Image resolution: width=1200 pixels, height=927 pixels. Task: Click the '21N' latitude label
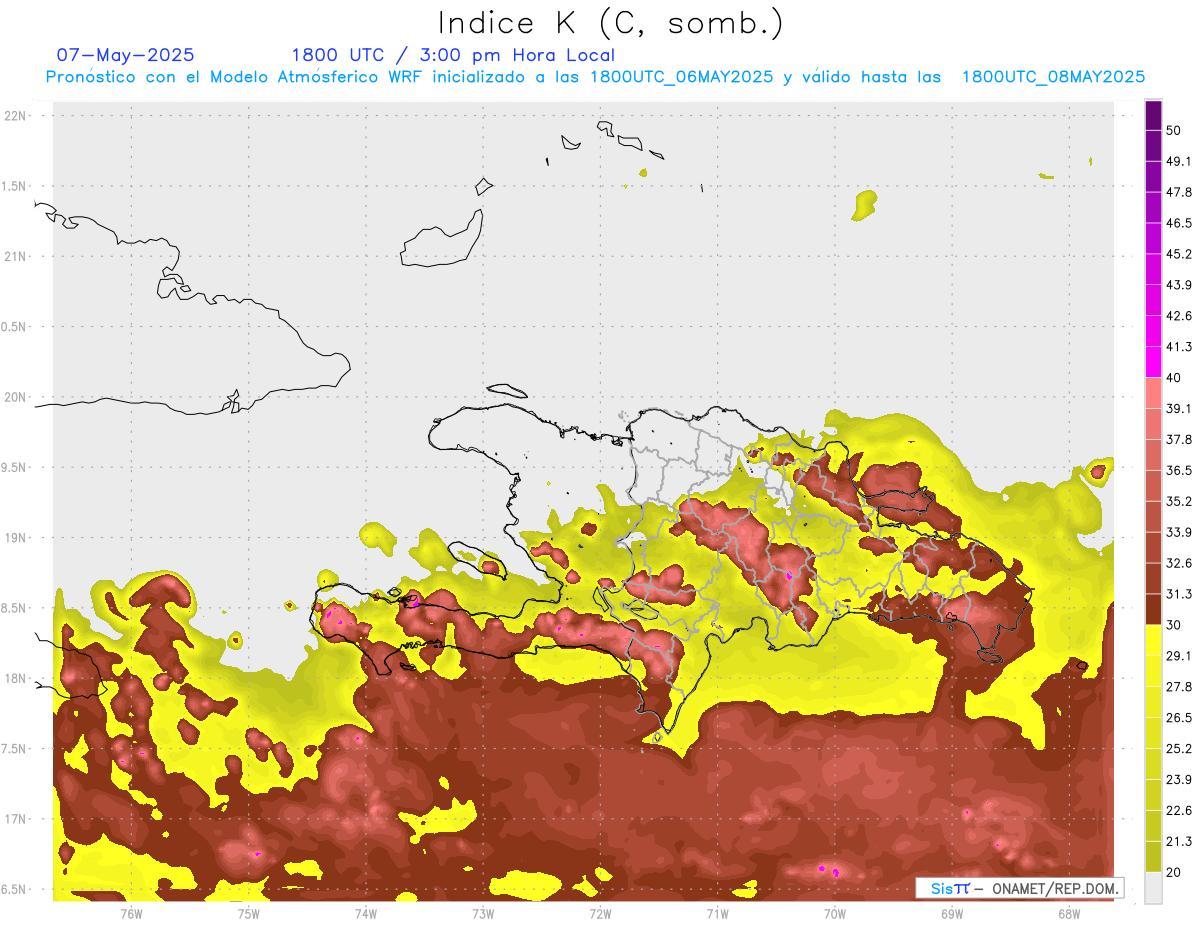[16, 256]
